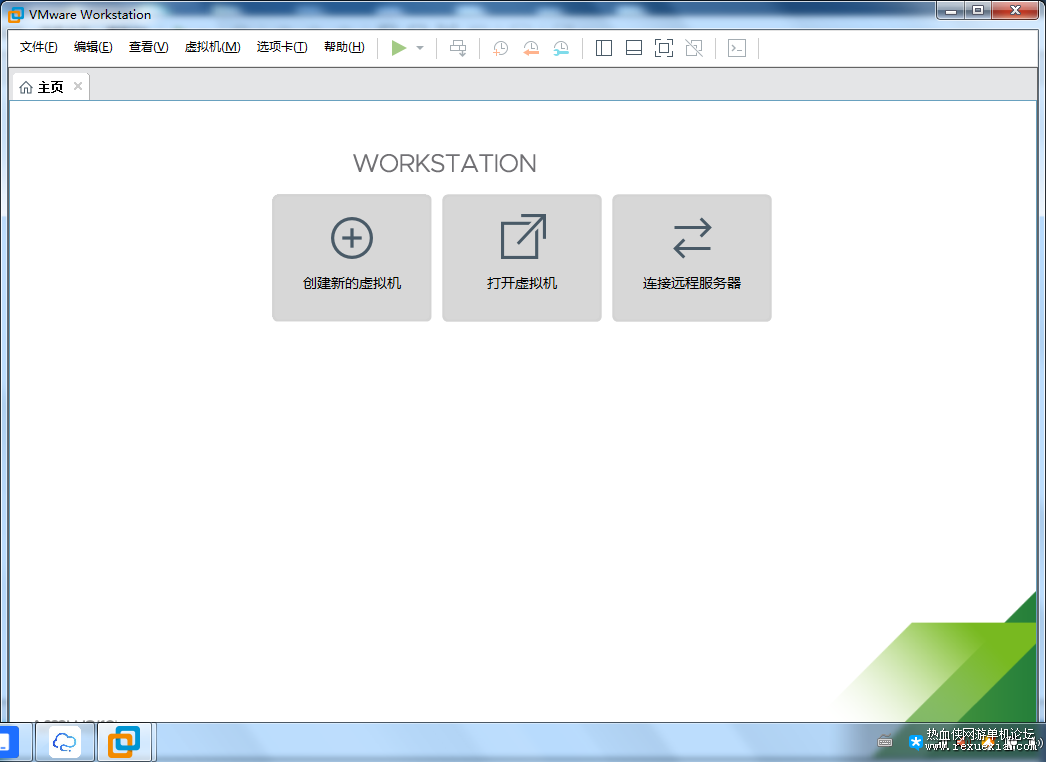Click the Revert to Snapshot icon
Screen dimensions: 1046x762
pos(531,48)
